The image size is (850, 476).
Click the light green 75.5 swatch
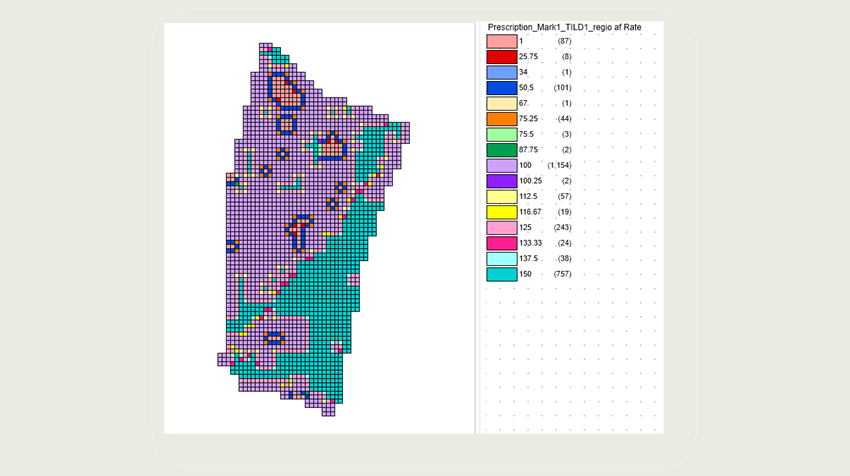coord(501,134)
